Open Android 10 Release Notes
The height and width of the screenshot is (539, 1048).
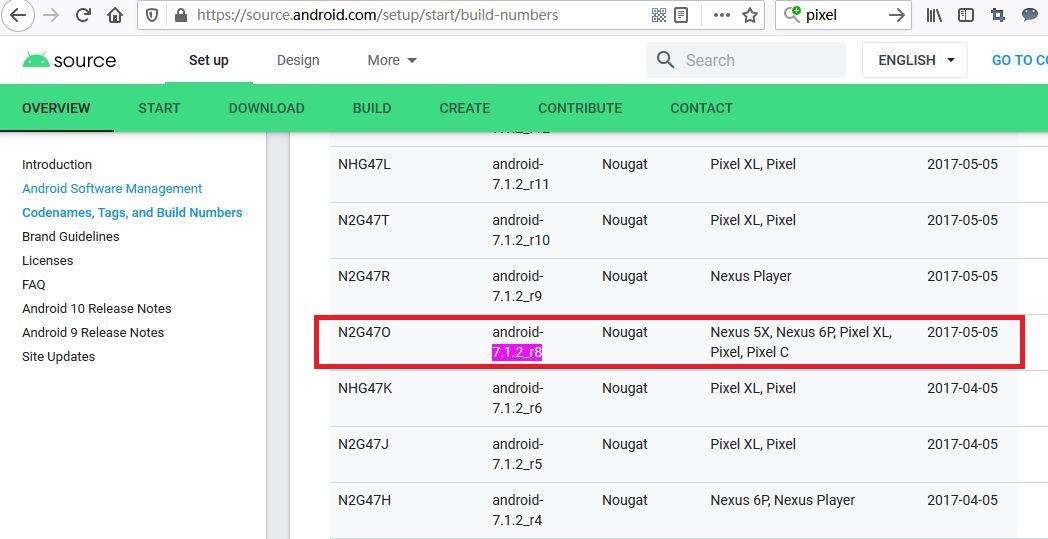click(97, 309)
